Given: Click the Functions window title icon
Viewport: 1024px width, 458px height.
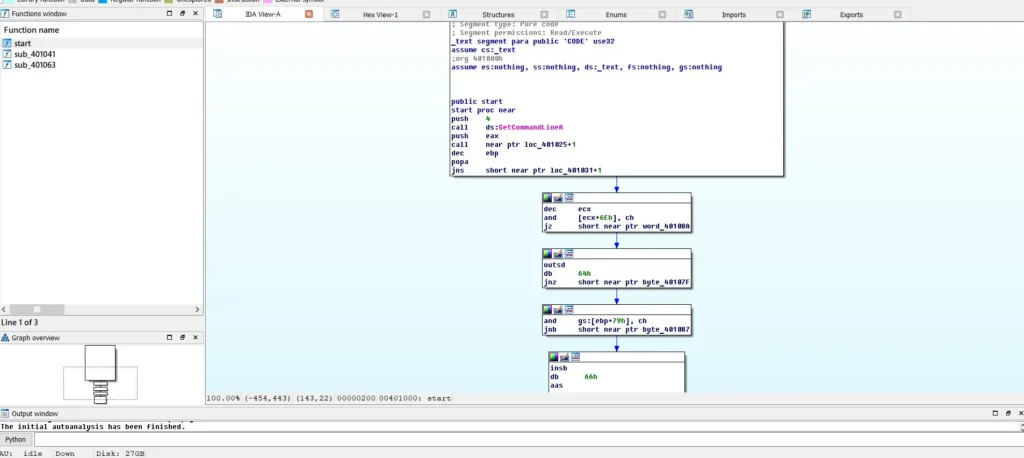Looking at the screenshot, I should [5, 13].
